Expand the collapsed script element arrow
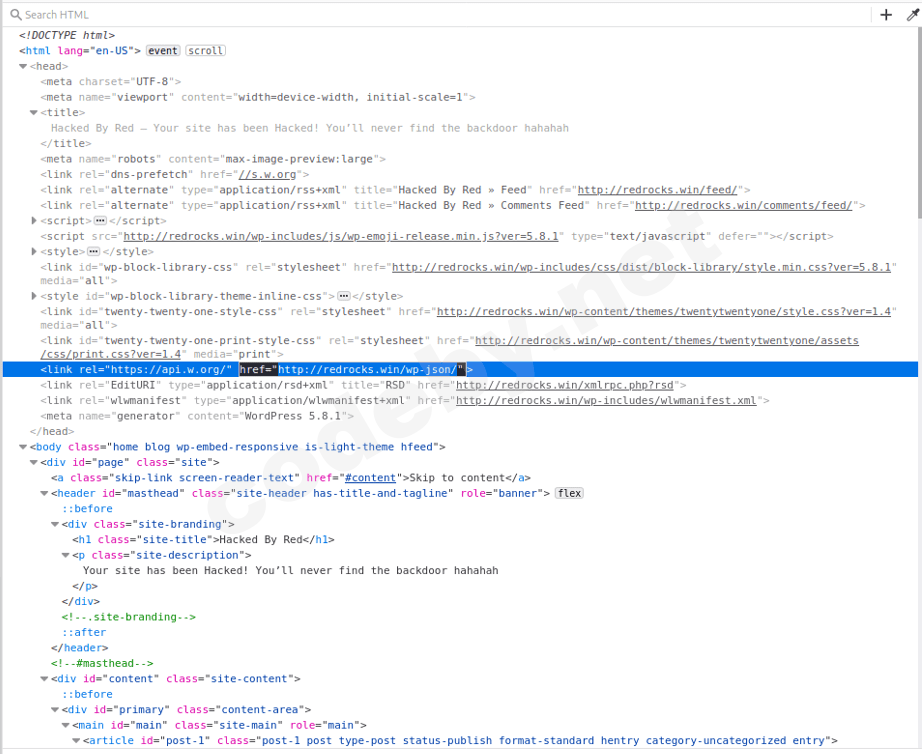Screen dimensions: 922x754 coord(34,221)
